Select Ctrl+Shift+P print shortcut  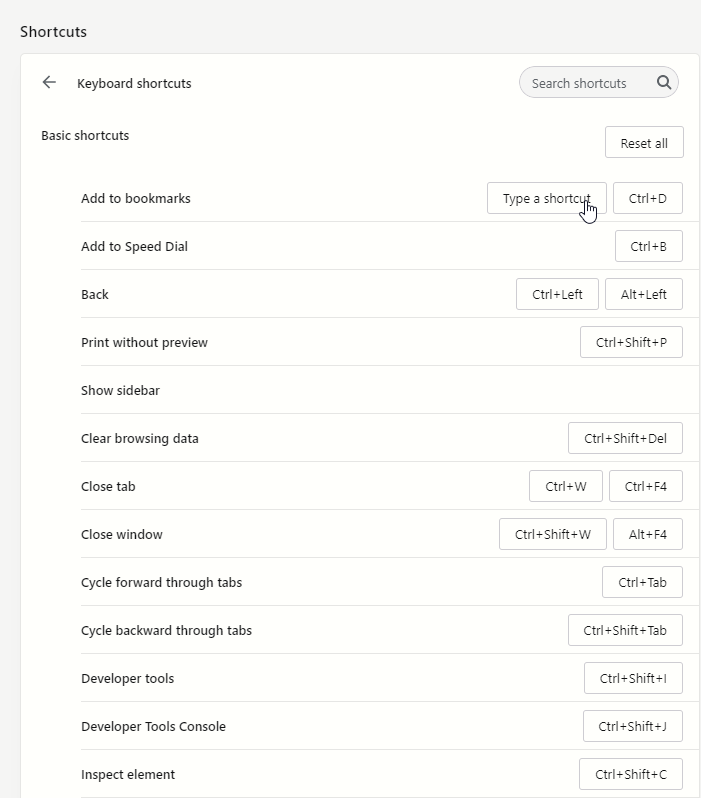631,342
